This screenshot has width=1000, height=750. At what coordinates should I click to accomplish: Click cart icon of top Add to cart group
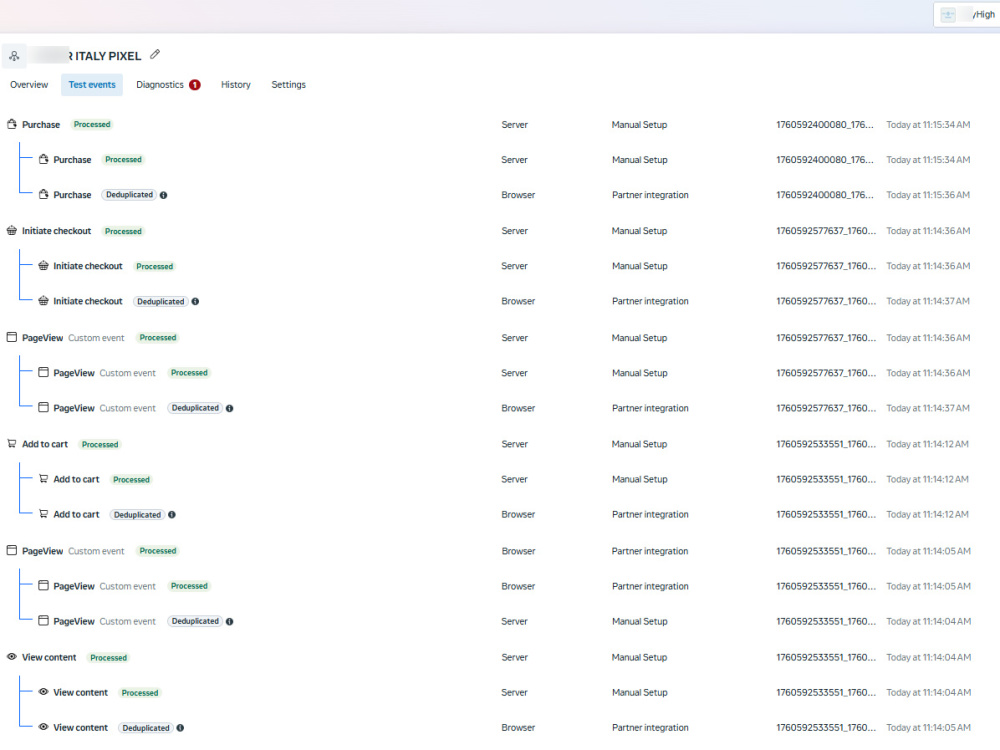tap(11, 444)
